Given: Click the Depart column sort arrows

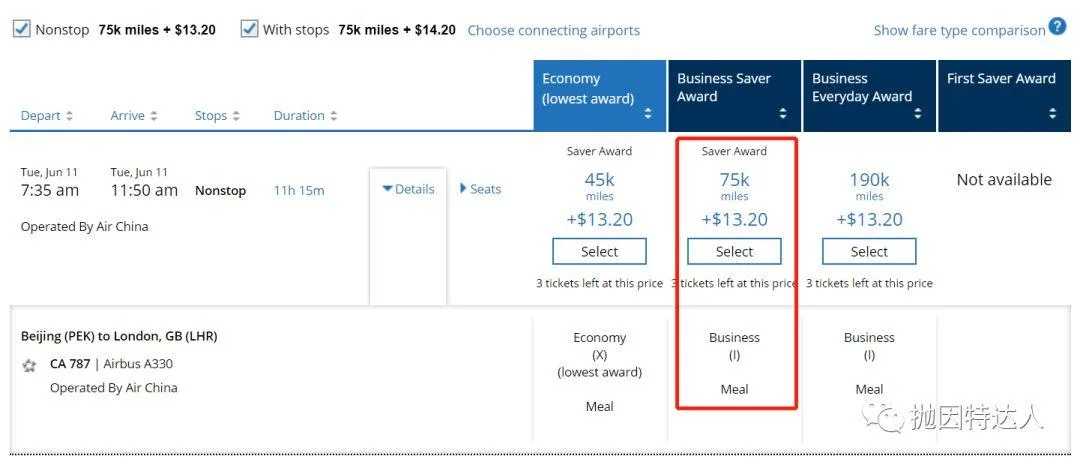Looking at the screenshot, I should (x=69, y=116).
